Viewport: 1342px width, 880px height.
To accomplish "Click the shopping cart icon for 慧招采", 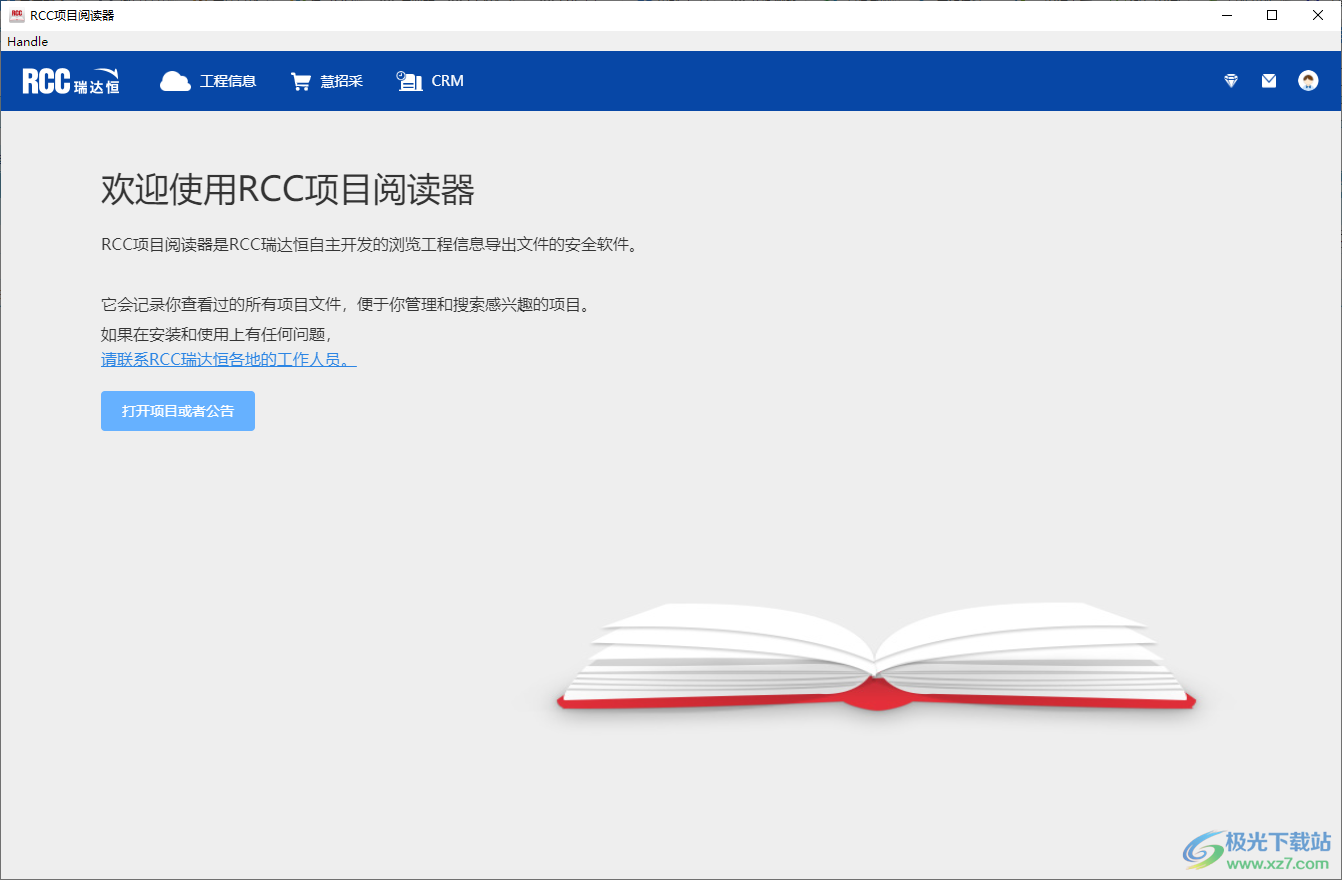I will tap(301, 80).
